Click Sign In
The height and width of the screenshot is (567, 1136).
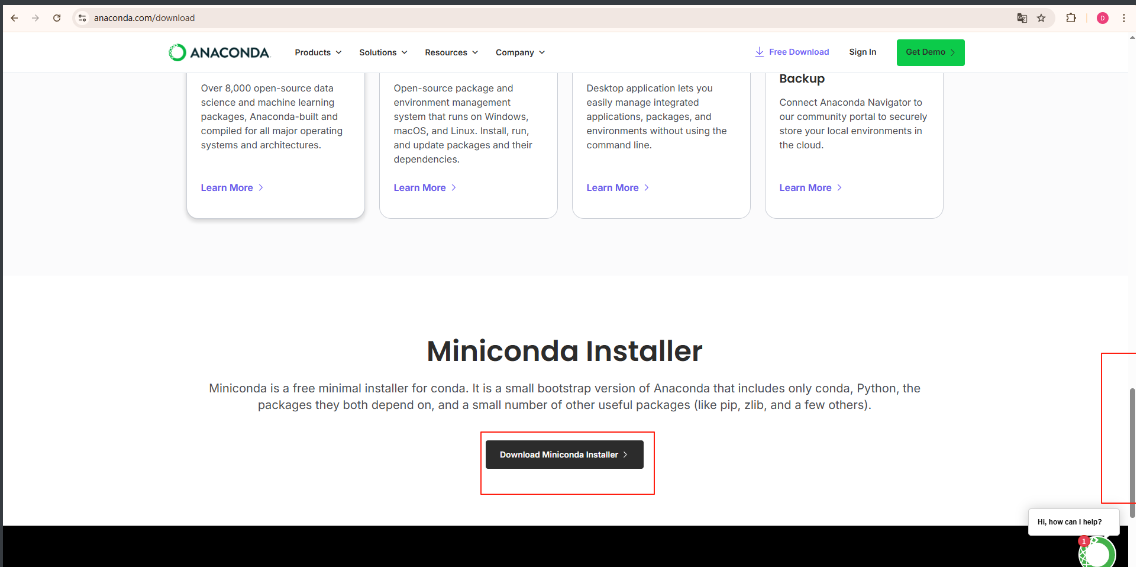[x=862, y=52]
